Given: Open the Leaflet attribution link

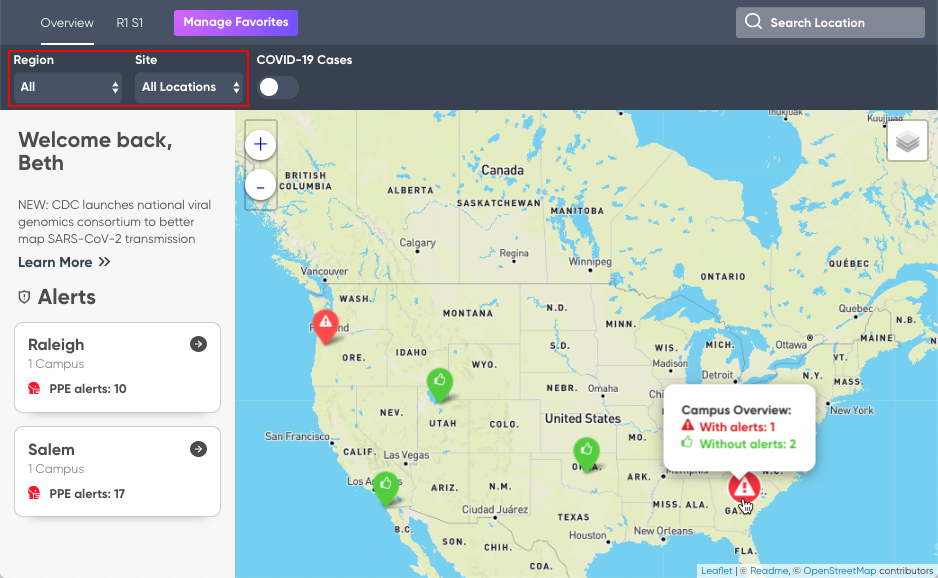Looking at the screenshot, I should point(716,571).
